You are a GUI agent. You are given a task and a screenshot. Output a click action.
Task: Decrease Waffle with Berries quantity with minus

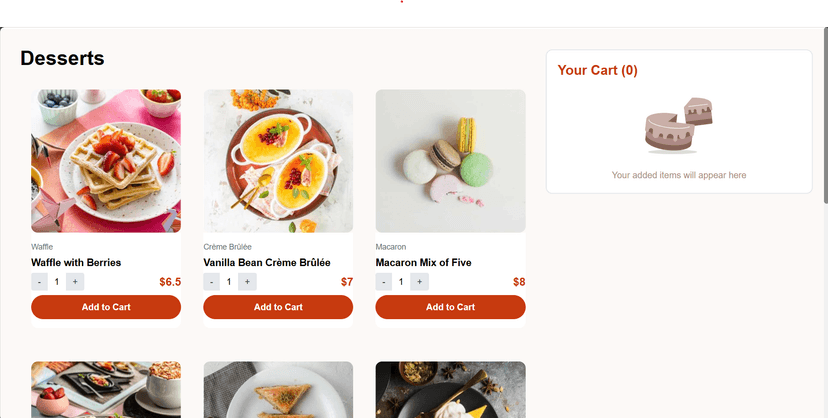[x=40, y=282]
